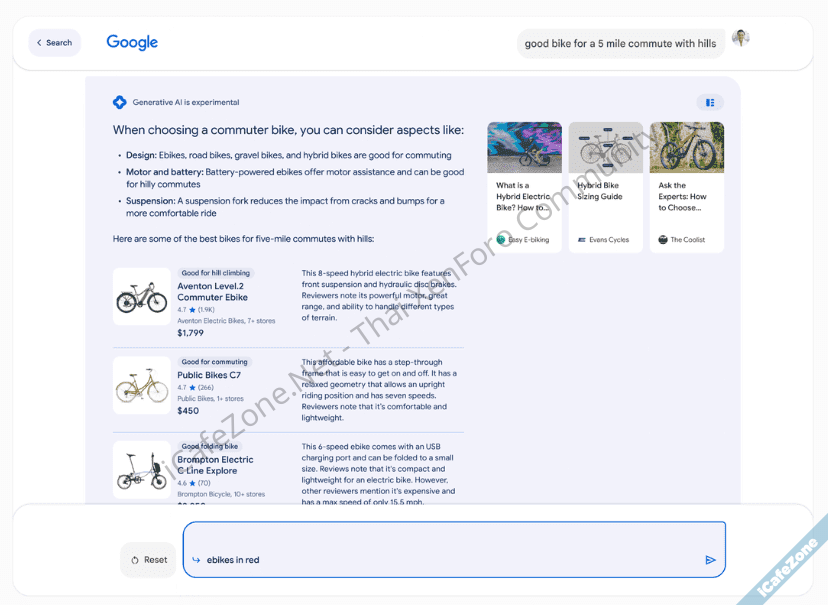The height and width of the screenshot is (605, 828).
Task: Open the Public Bikes C7 listing
Action: 209,375
